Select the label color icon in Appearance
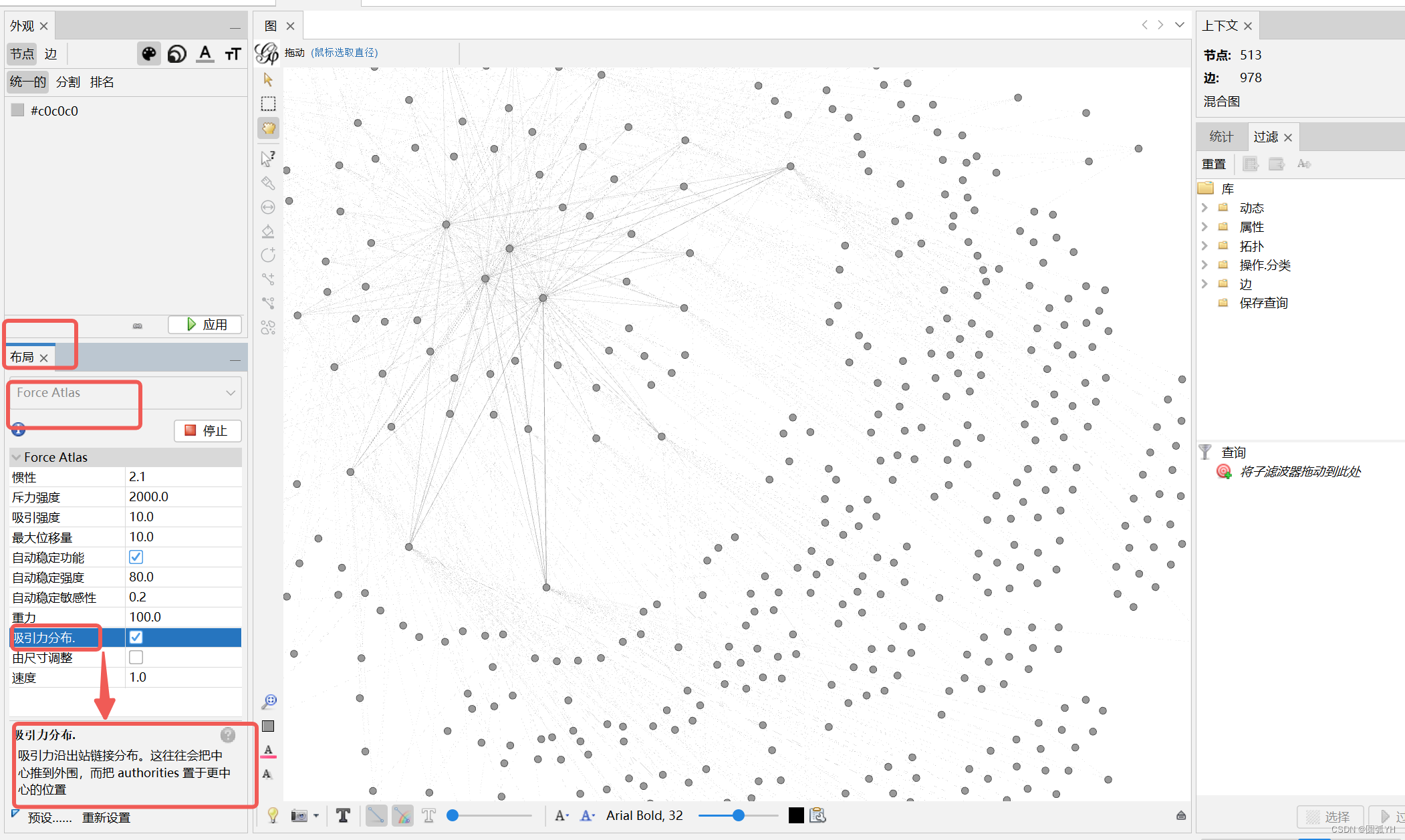The width and height of the screenshot is (1405, 840). pos(205,53)
